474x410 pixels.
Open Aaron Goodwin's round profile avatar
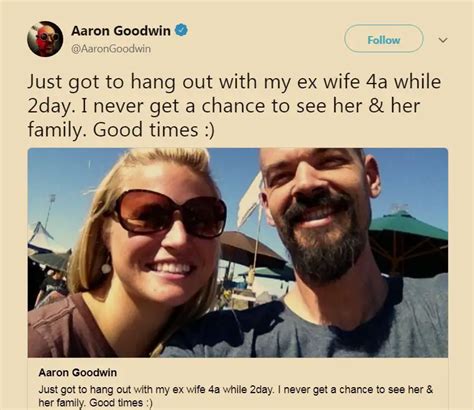coord(45,39)
